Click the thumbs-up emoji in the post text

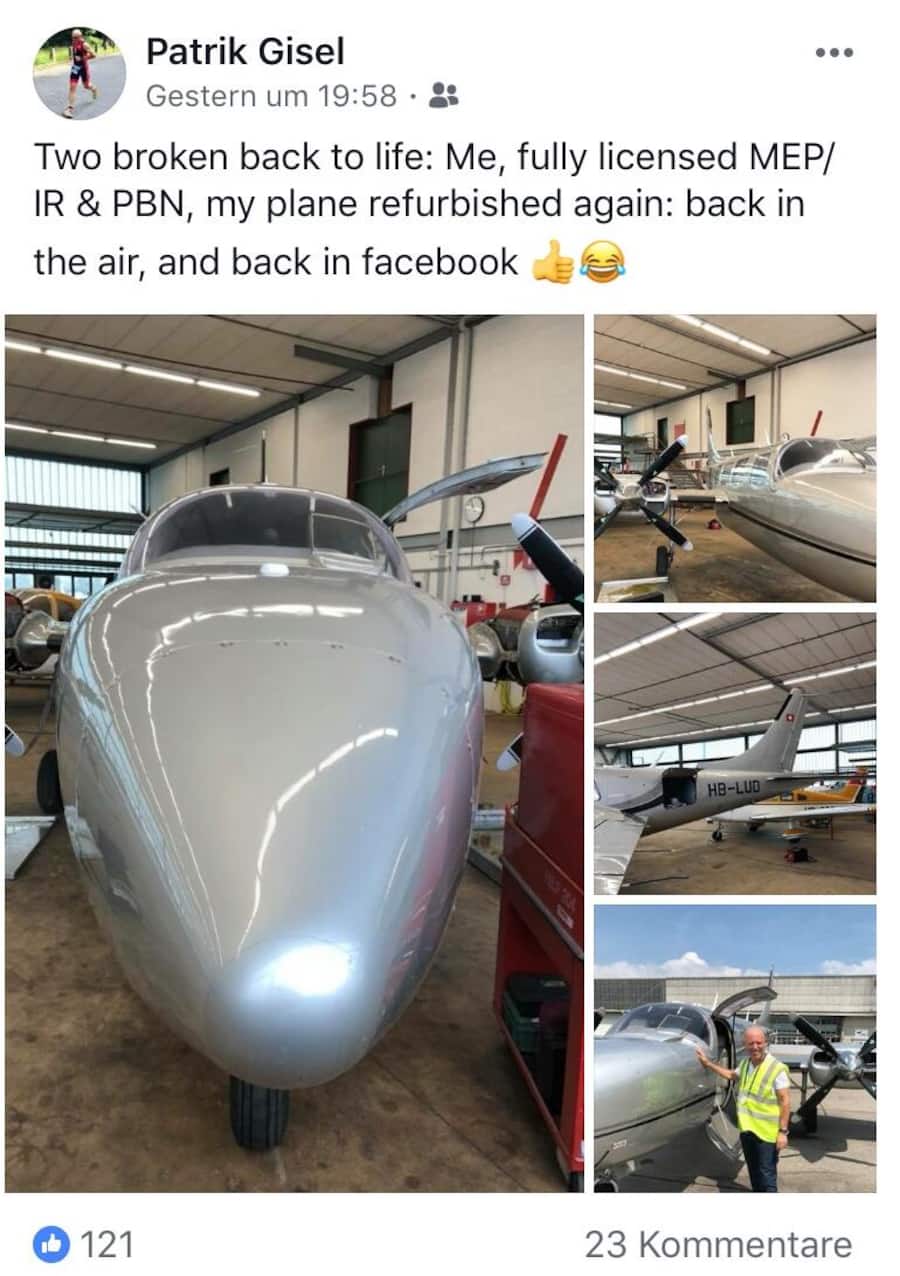click(553, 264)
